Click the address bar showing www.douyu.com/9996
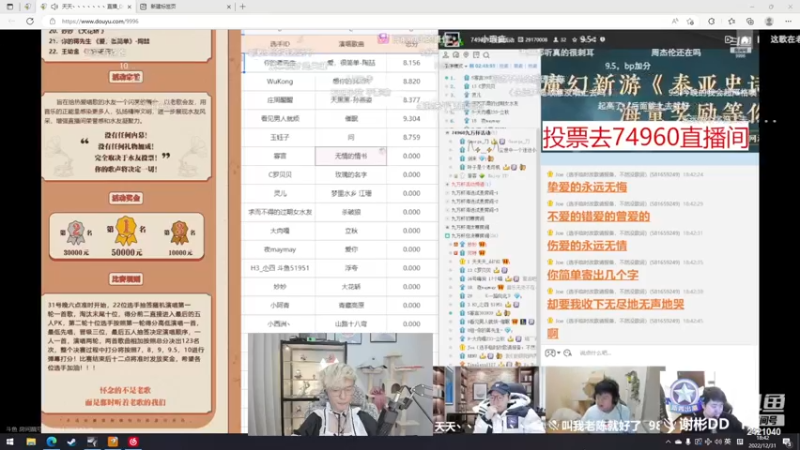Image resolution: width=800 pixels, height=450 pixels. click(357, 21)
